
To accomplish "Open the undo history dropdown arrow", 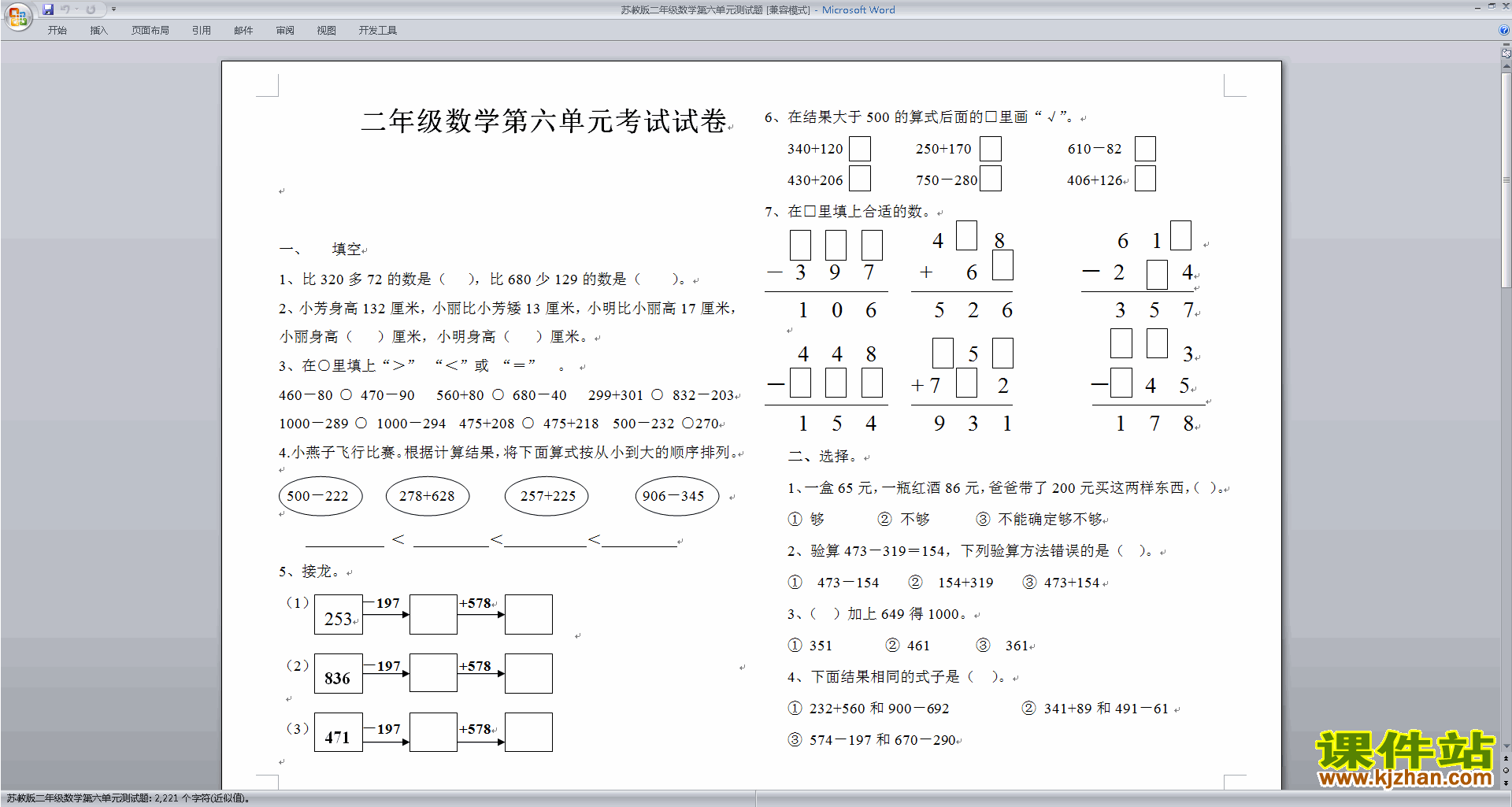I will 76,9.
